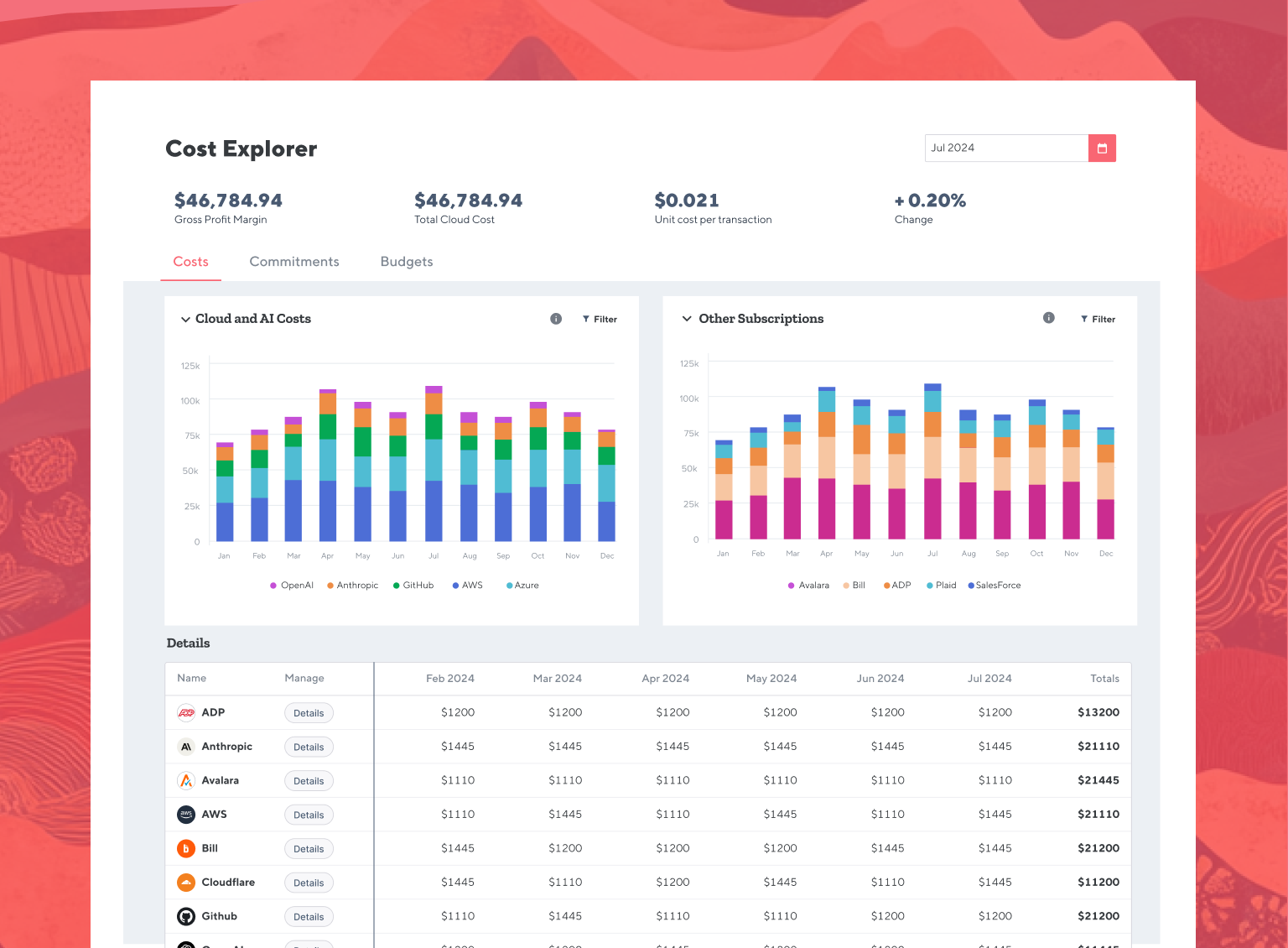
Task: Toggle Avalara legend entry in chart
Action: click(x=808, y=586)
